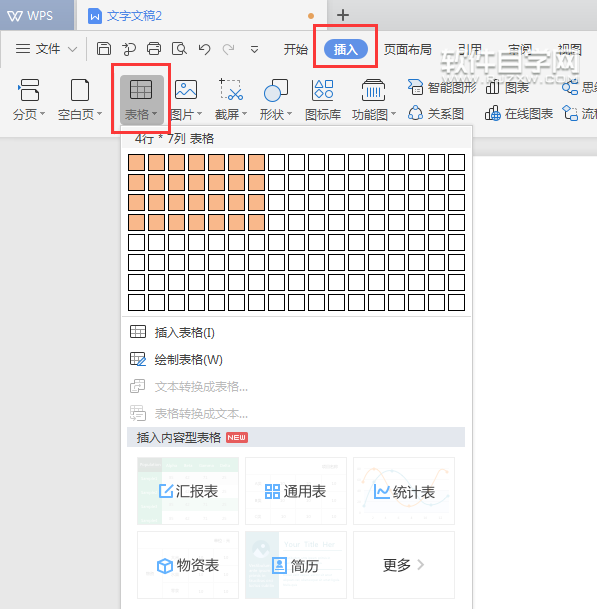Open print preview icon
597x609 pixels.
(179, 49)
